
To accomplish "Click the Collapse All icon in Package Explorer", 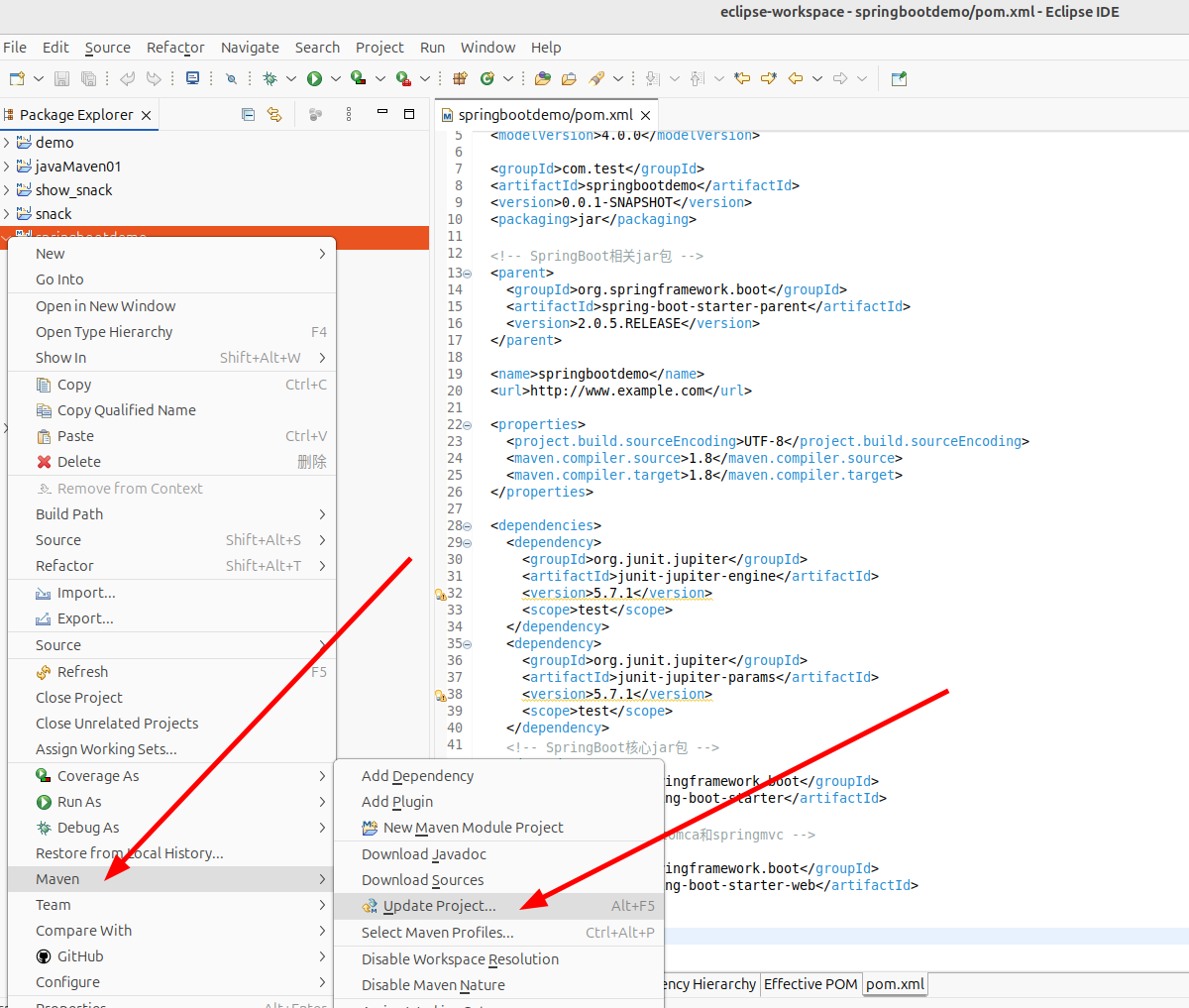I will (248, 115).
